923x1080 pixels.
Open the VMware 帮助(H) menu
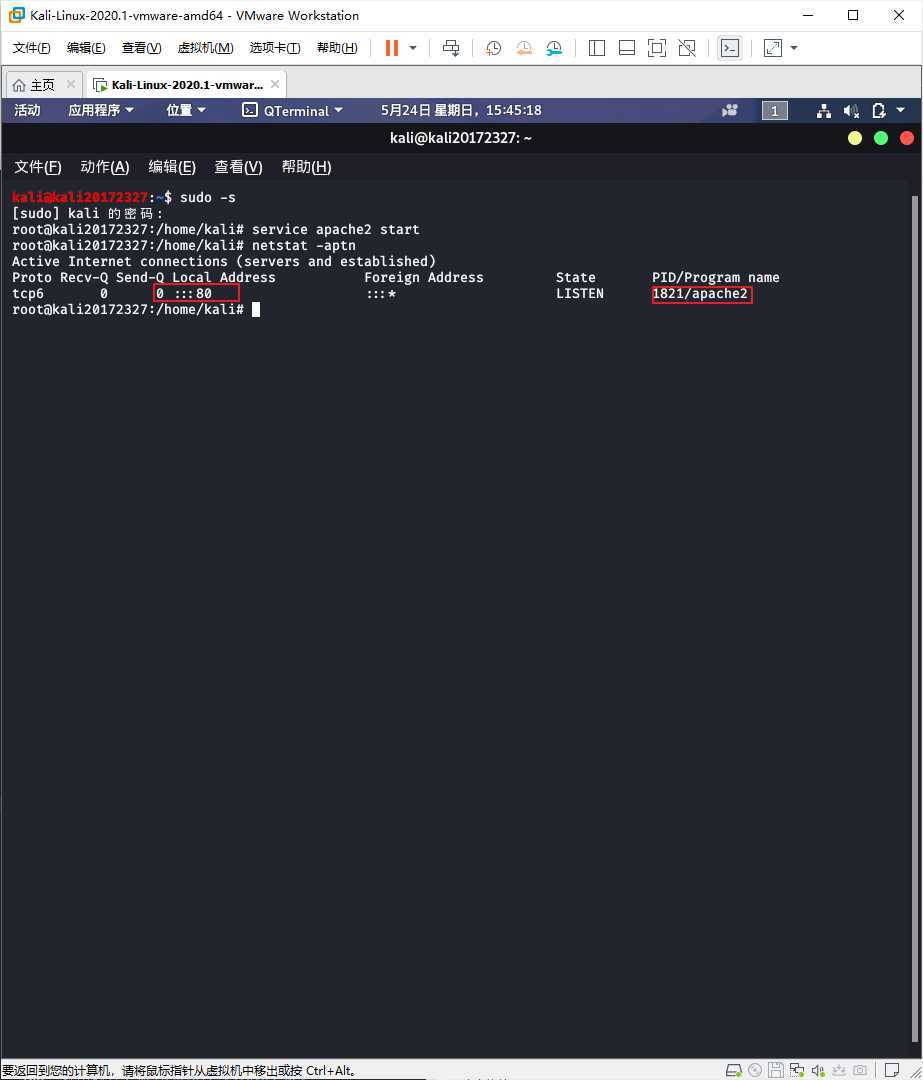[x=337, y=48]
